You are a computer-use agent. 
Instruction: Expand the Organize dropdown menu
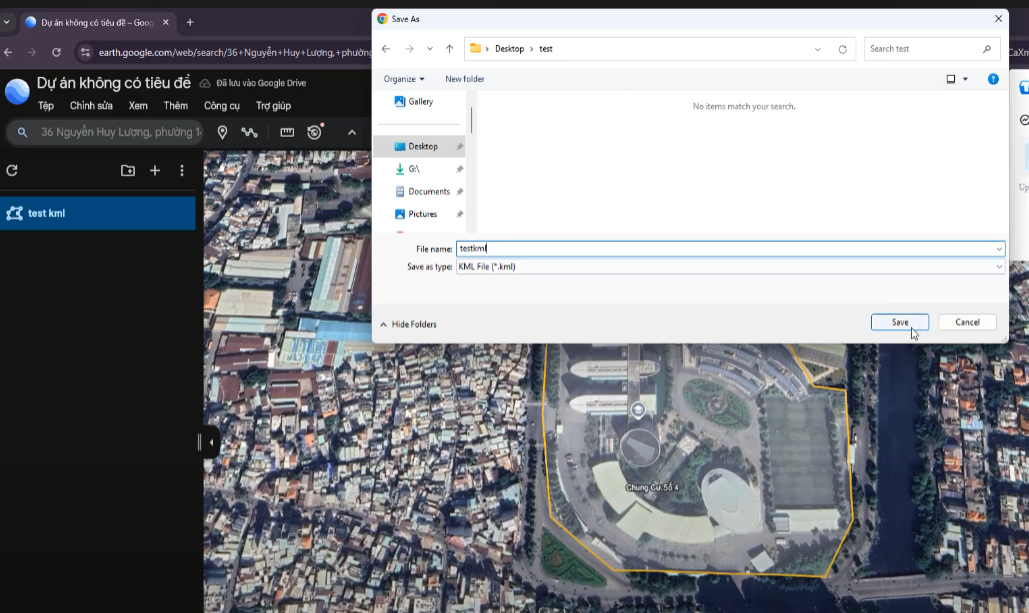pos(404,79)
